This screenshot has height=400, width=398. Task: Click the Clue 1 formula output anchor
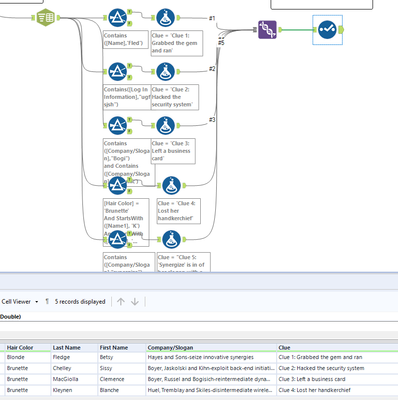pos(178,18)
